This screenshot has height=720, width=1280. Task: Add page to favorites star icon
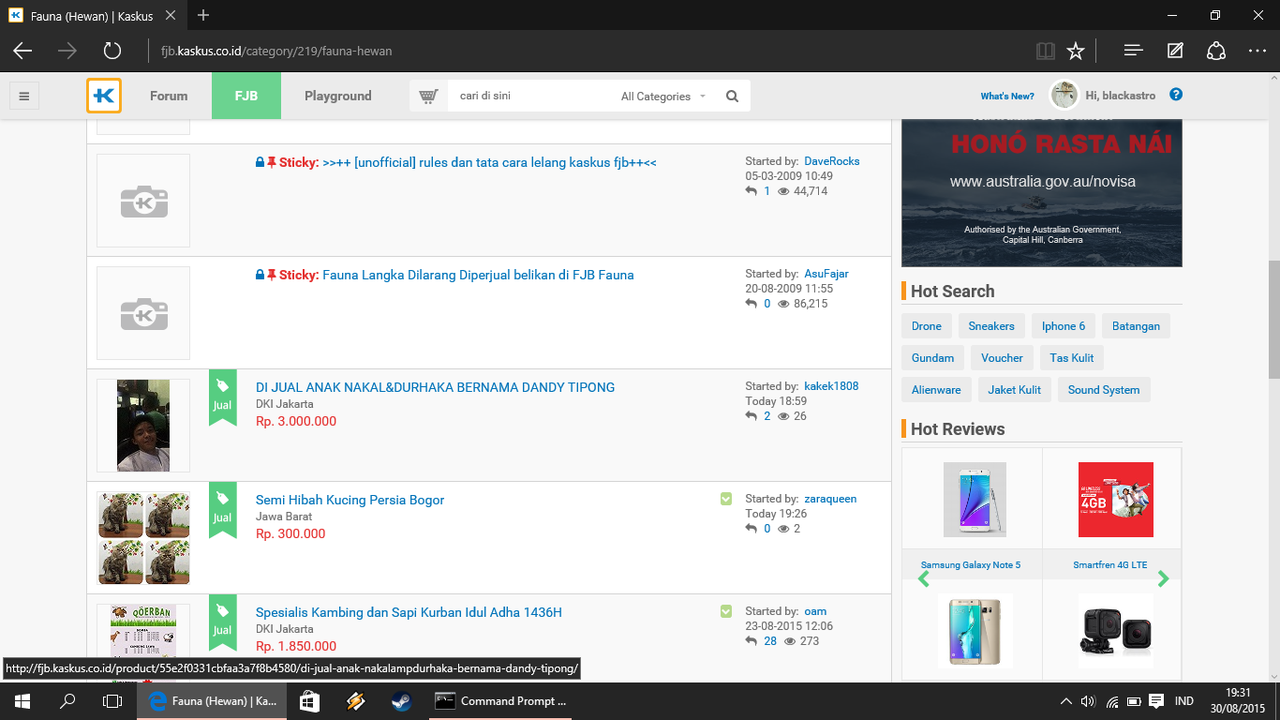coord(1075,51)
